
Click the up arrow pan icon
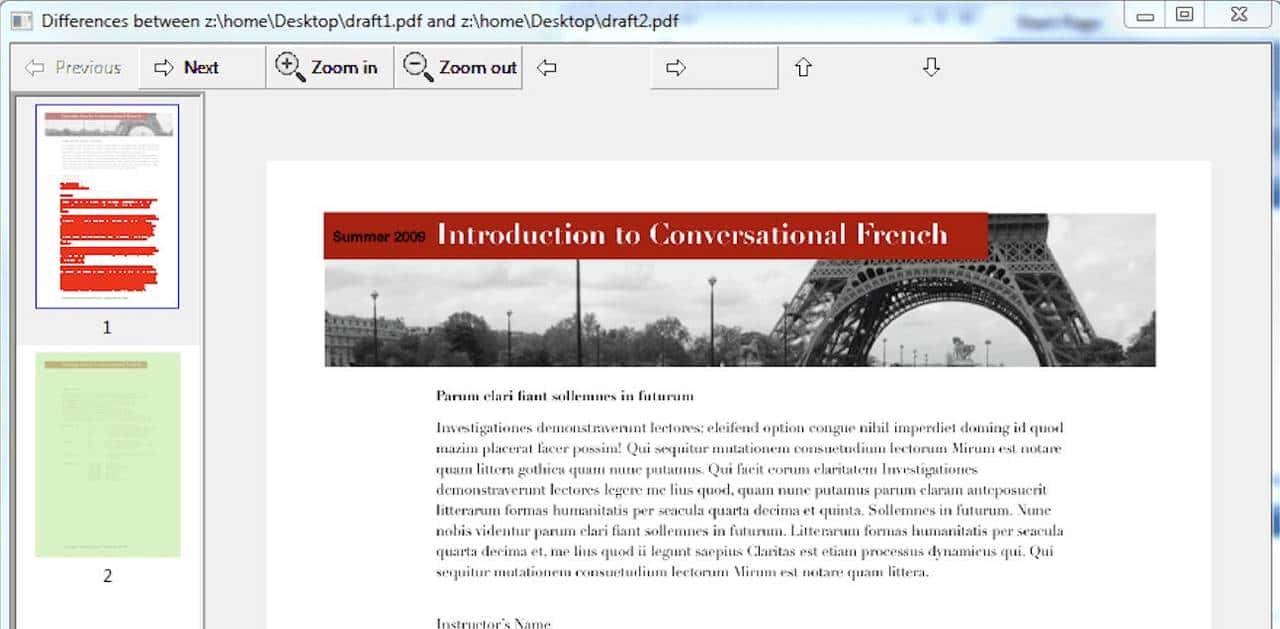coord(803,68)
